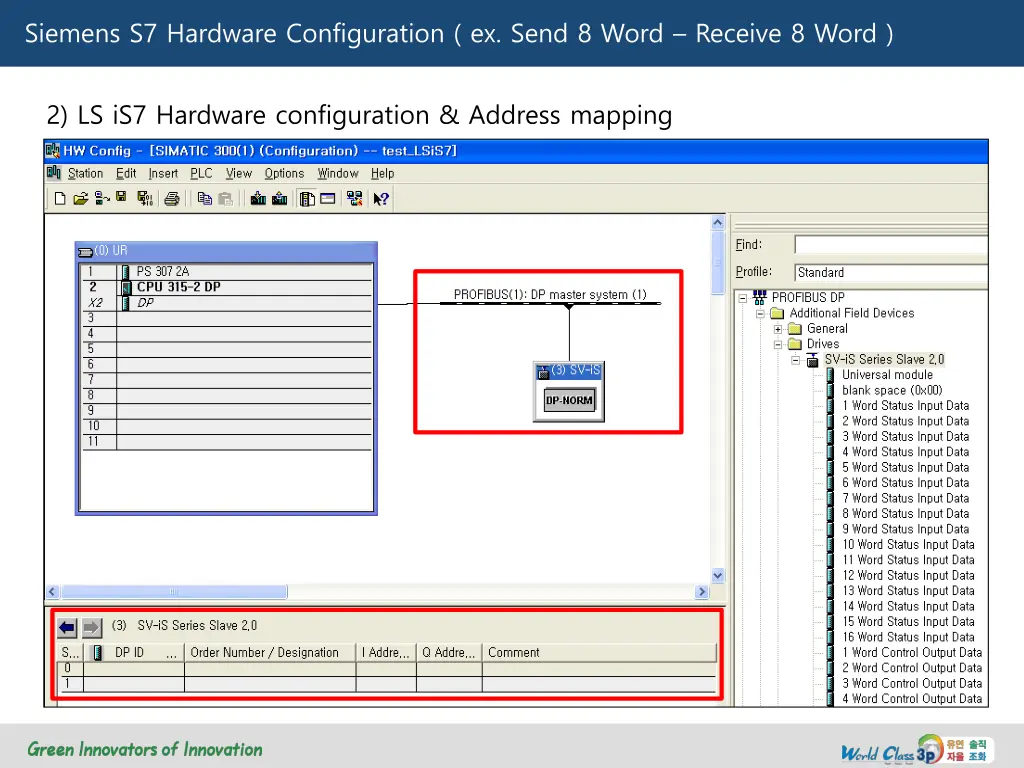
Task: Select empty rack slot 4
Action: tap(226, 334)
